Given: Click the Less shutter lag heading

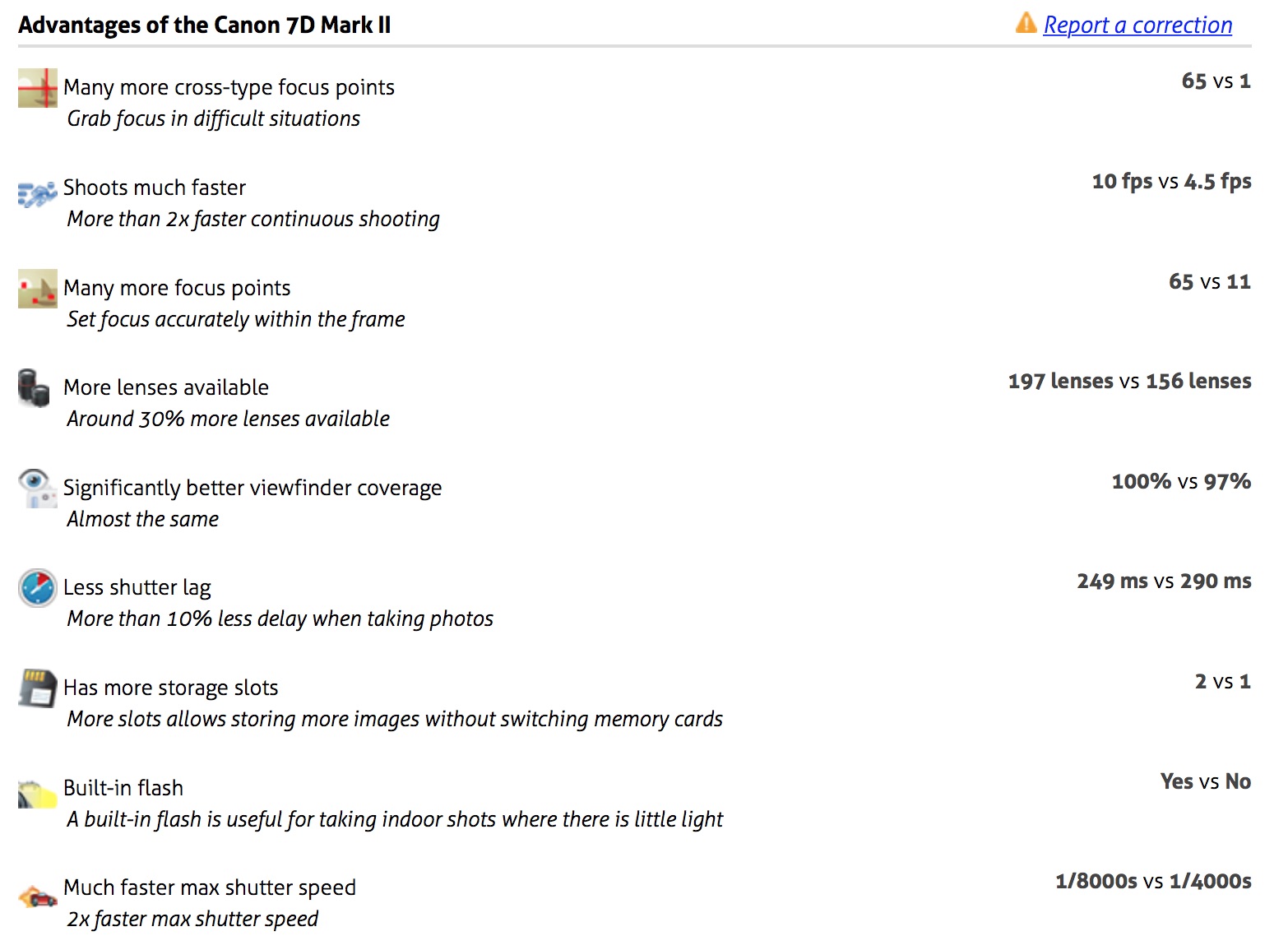Looking at the screenshot, I should click(x=137, y=588).
